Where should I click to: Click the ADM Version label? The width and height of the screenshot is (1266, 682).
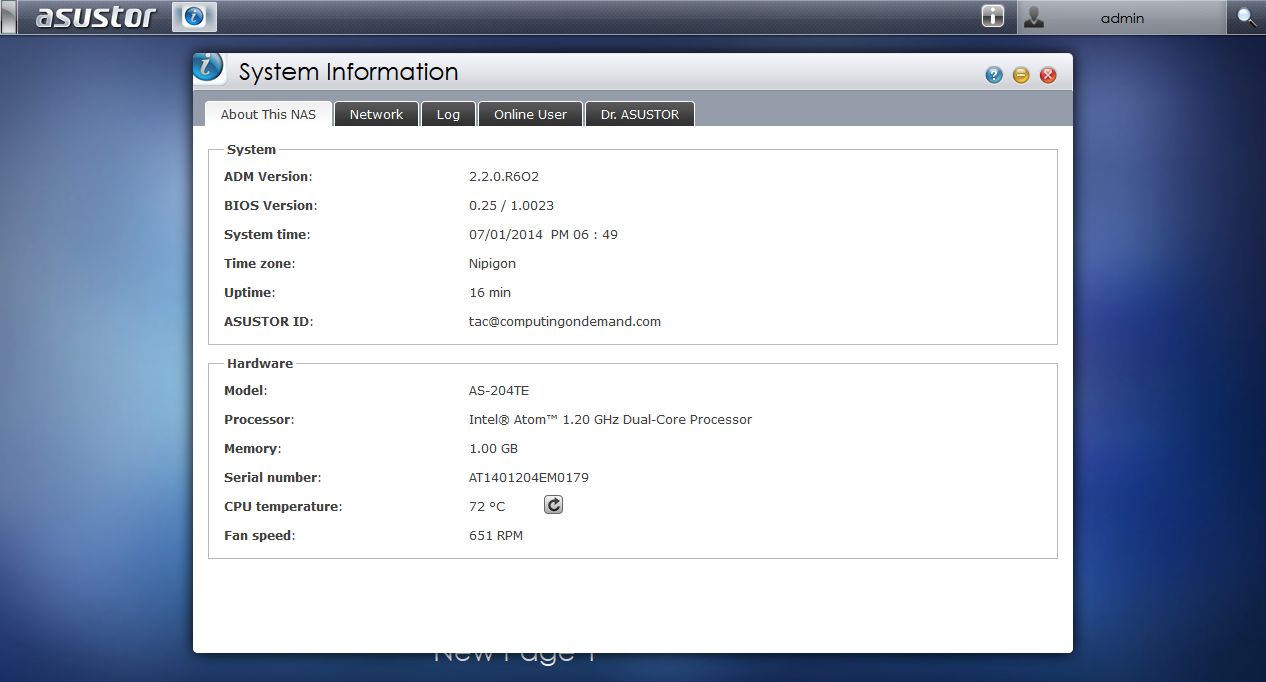point(268,176)
